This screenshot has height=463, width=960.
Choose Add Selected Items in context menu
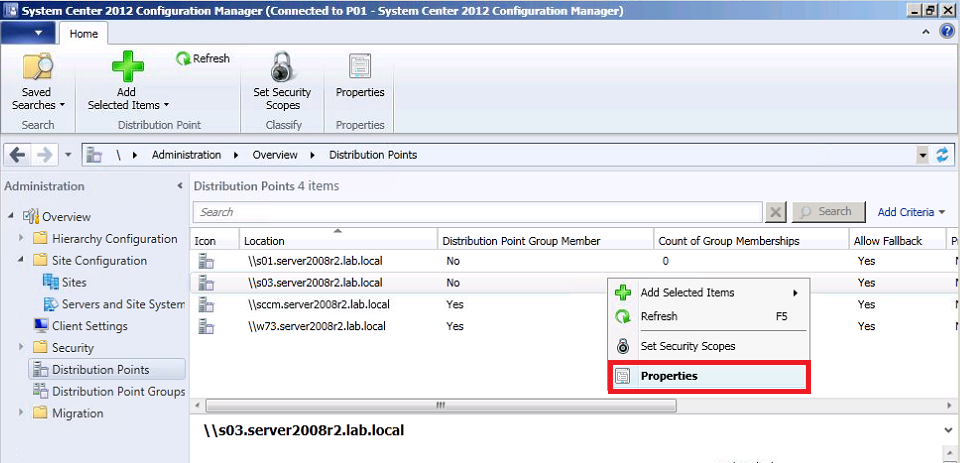(x=708, y=293)
